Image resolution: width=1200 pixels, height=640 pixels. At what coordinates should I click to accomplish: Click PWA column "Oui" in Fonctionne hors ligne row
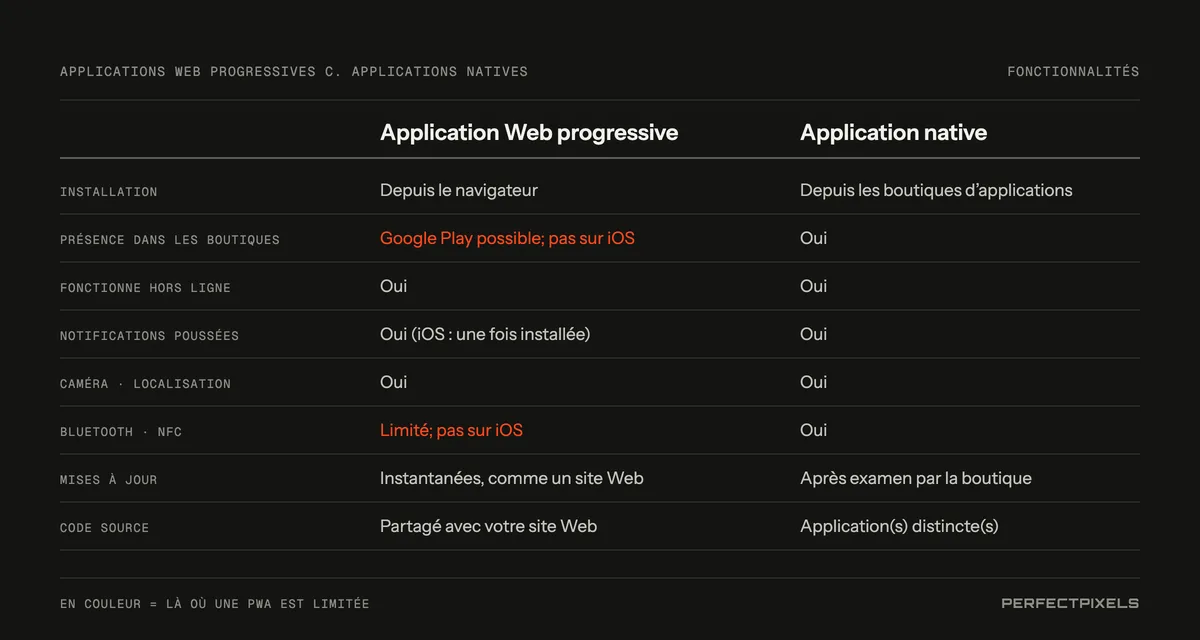(x=393, y=286)
